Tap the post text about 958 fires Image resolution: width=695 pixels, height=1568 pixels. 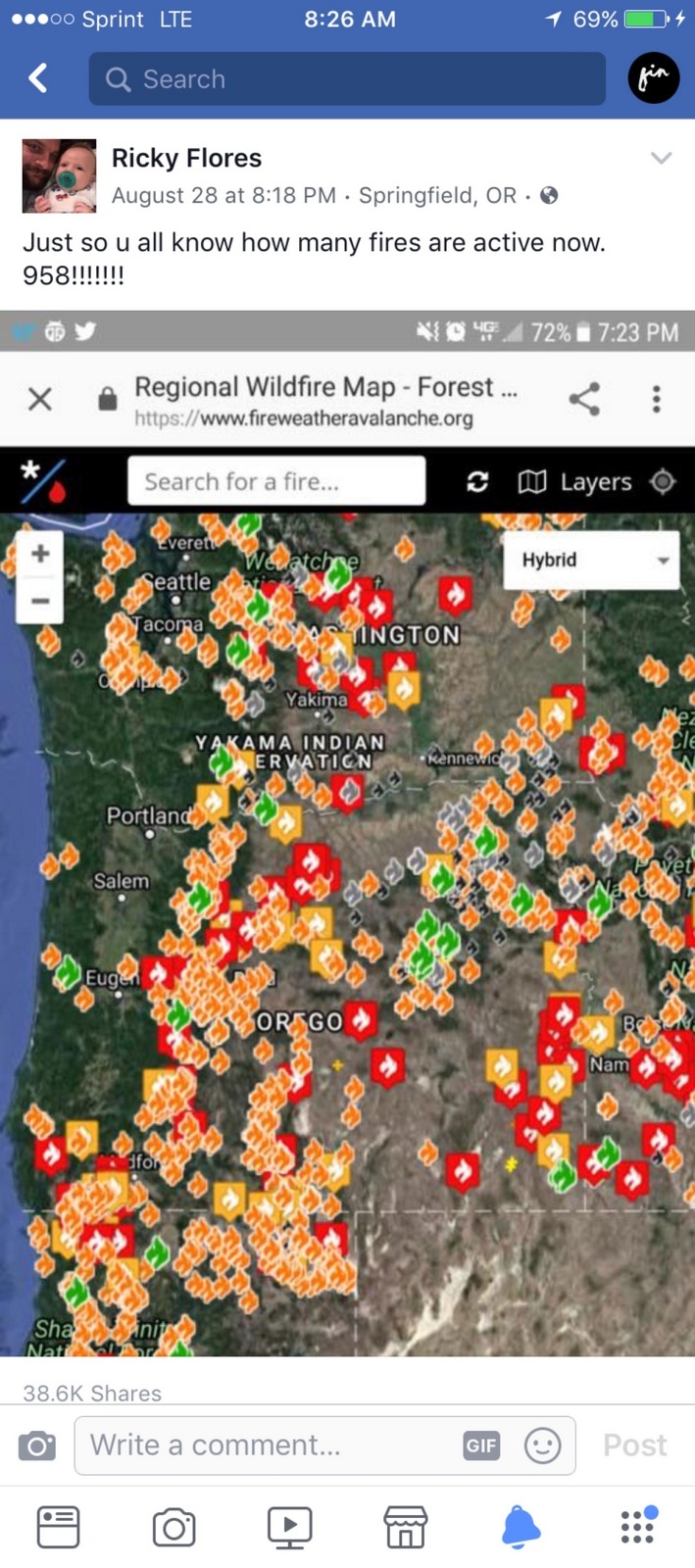(314, 257)
